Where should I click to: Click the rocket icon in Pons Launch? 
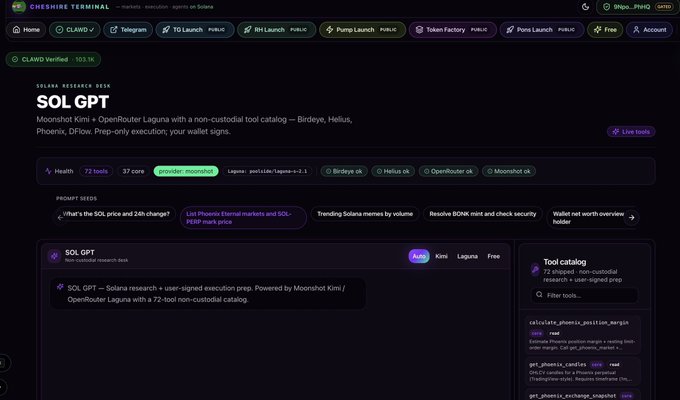click(510, 30)
